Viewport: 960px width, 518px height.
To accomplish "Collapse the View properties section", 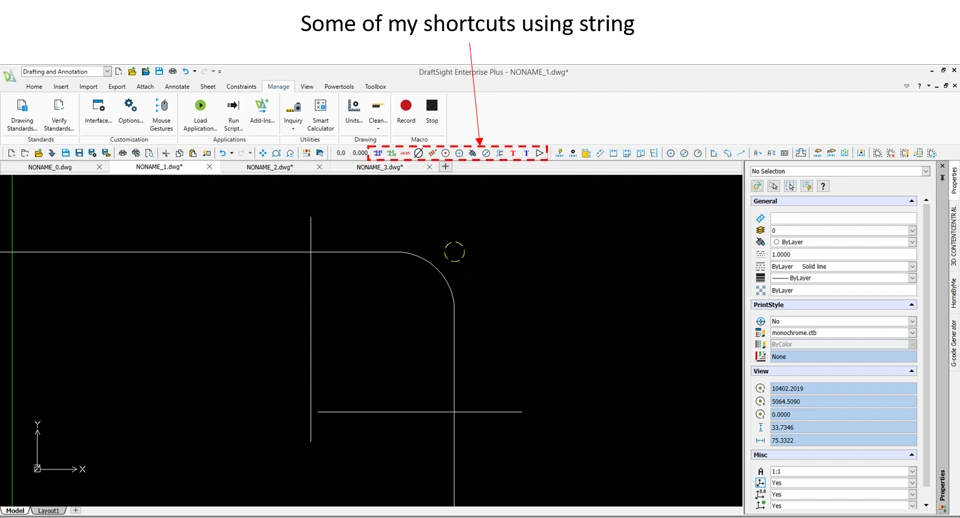I will coord(911,371).
